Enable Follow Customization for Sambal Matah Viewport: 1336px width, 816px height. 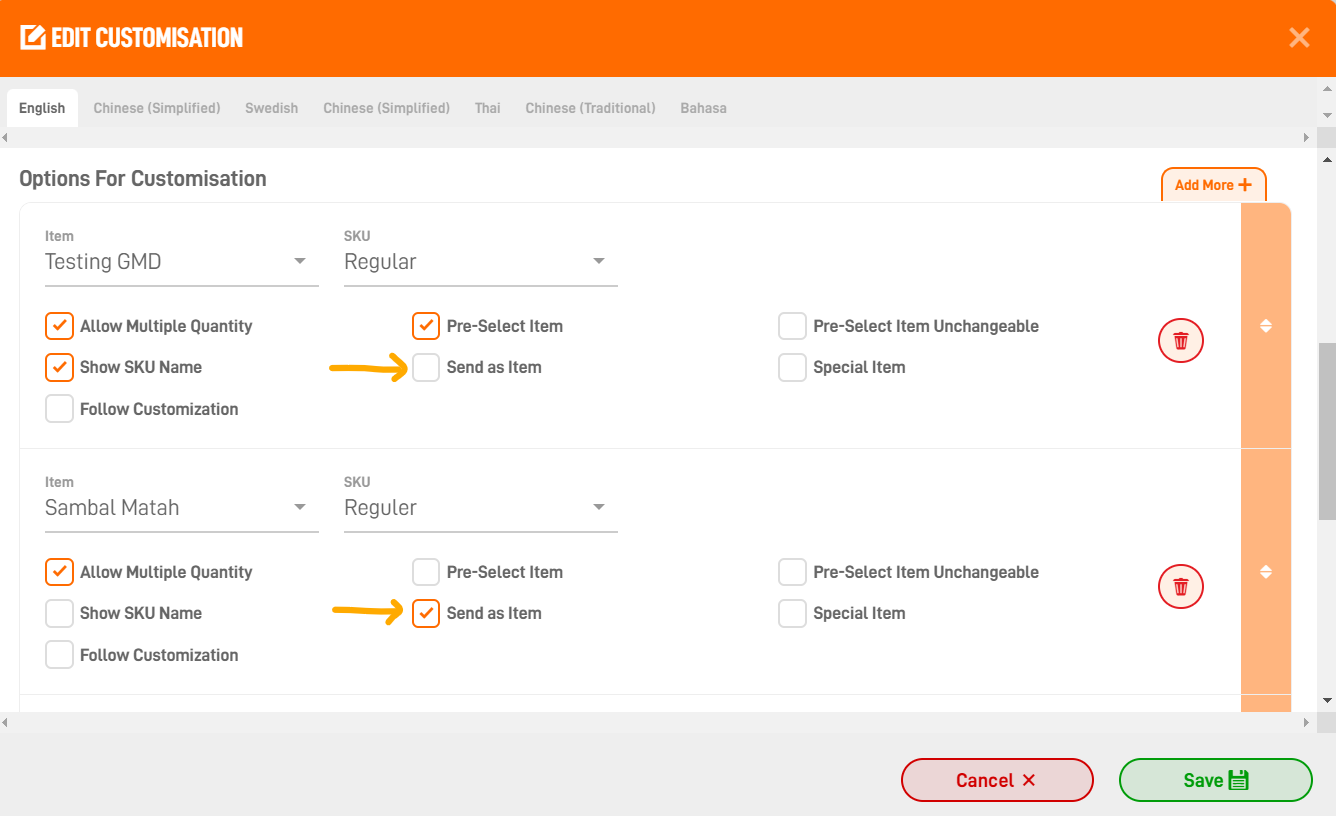point(59,655)
